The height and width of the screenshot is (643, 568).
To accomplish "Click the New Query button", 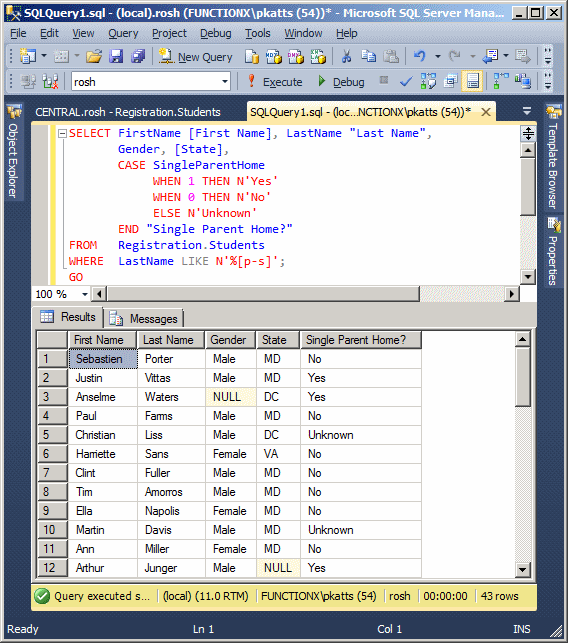I will click(196, 57).
